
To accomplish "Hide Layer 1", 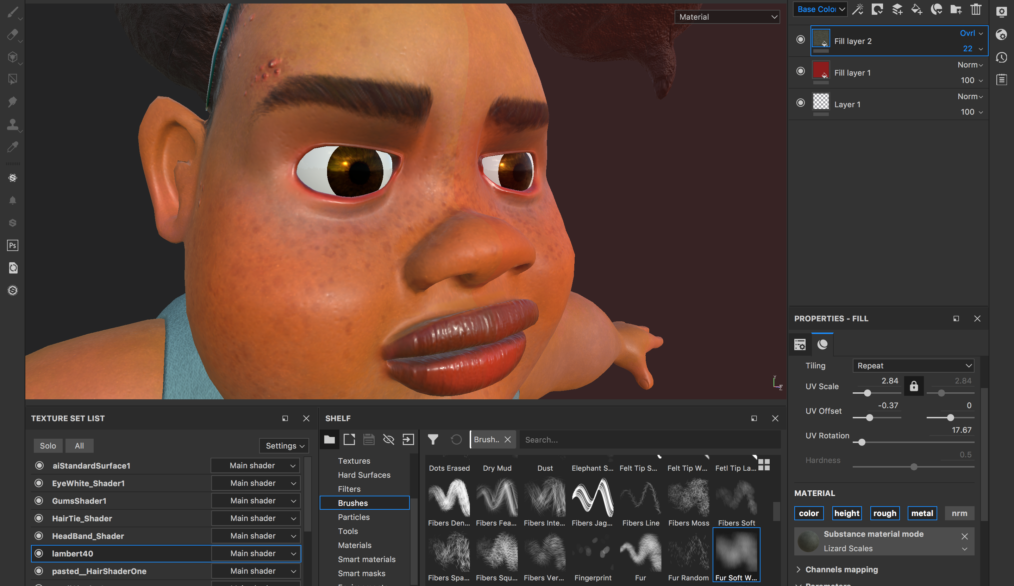I will pos(800,103).
